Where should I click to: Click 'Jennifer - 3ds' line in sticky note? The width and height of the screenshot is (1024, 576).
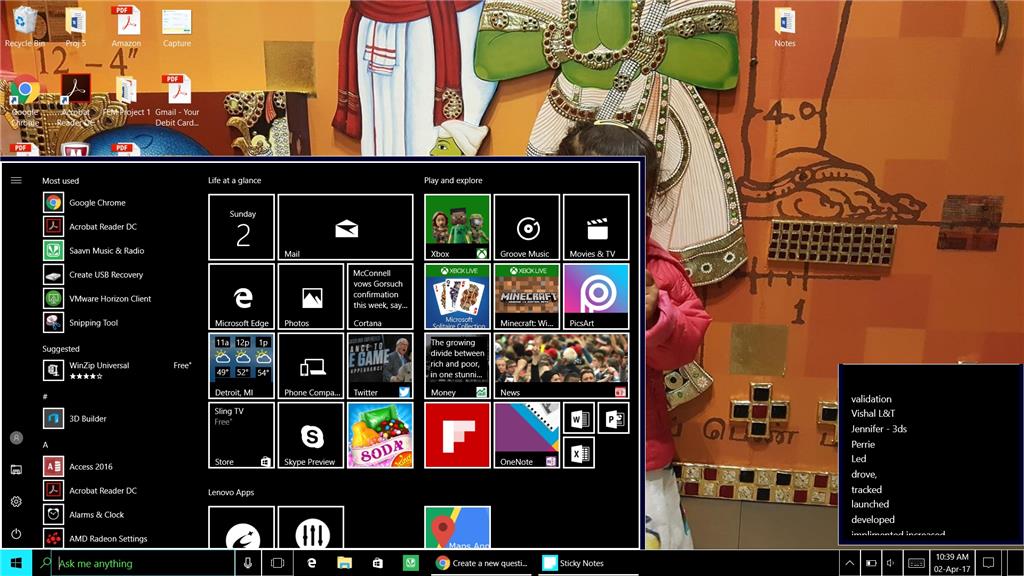878,429
